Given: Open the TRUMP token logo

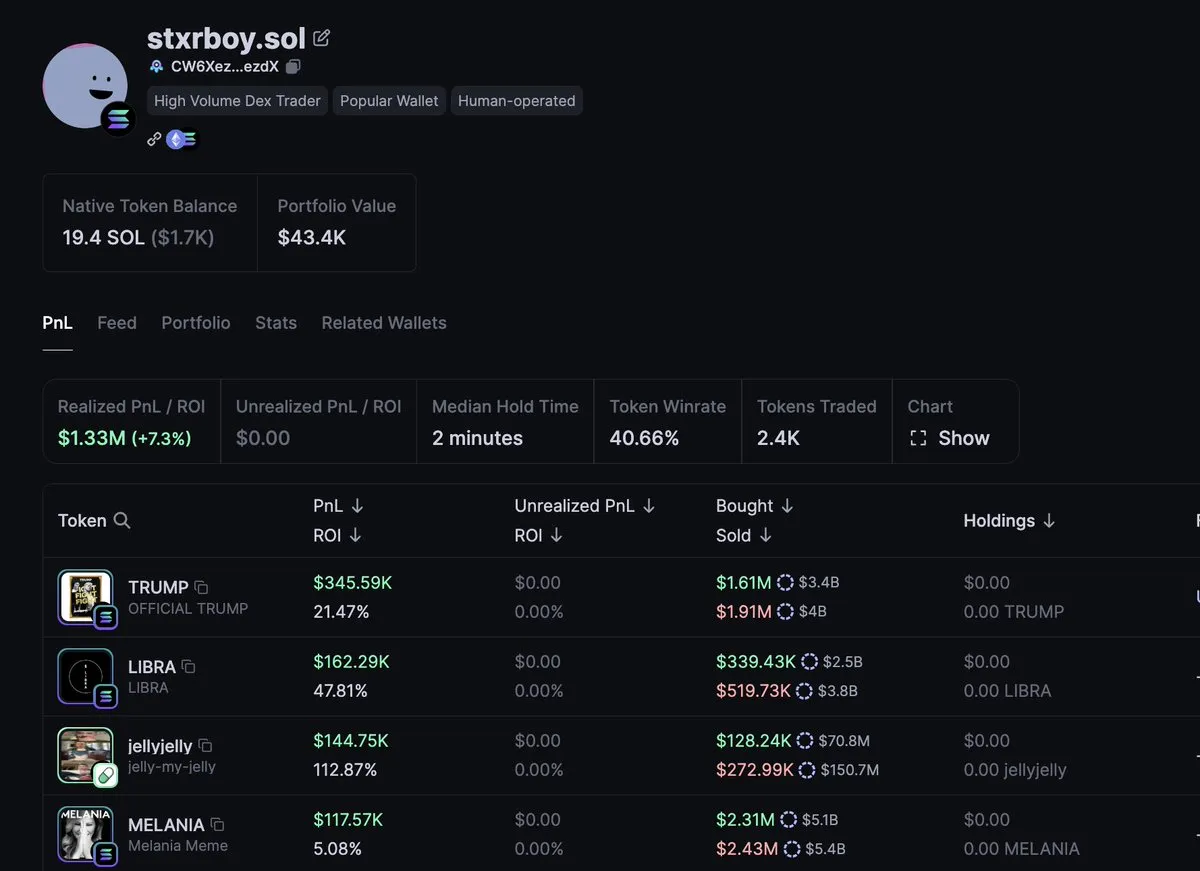Looking at the screenshot, I should [x=86, y=598].
